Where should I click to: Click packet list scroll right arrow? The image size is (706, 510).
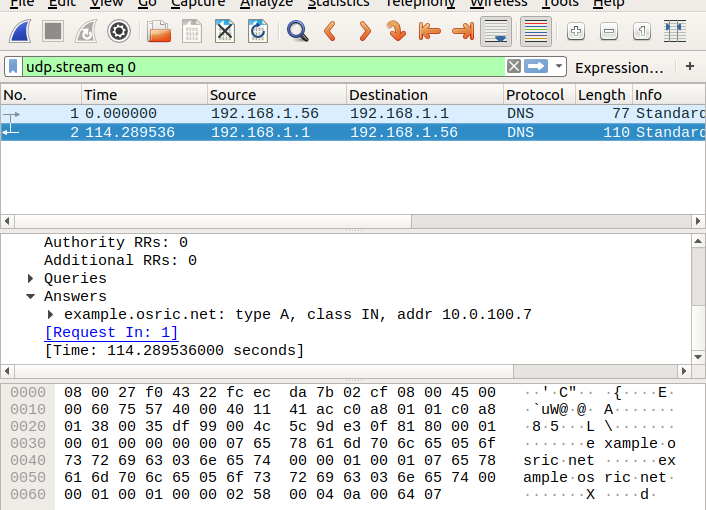tap(698, 221)
